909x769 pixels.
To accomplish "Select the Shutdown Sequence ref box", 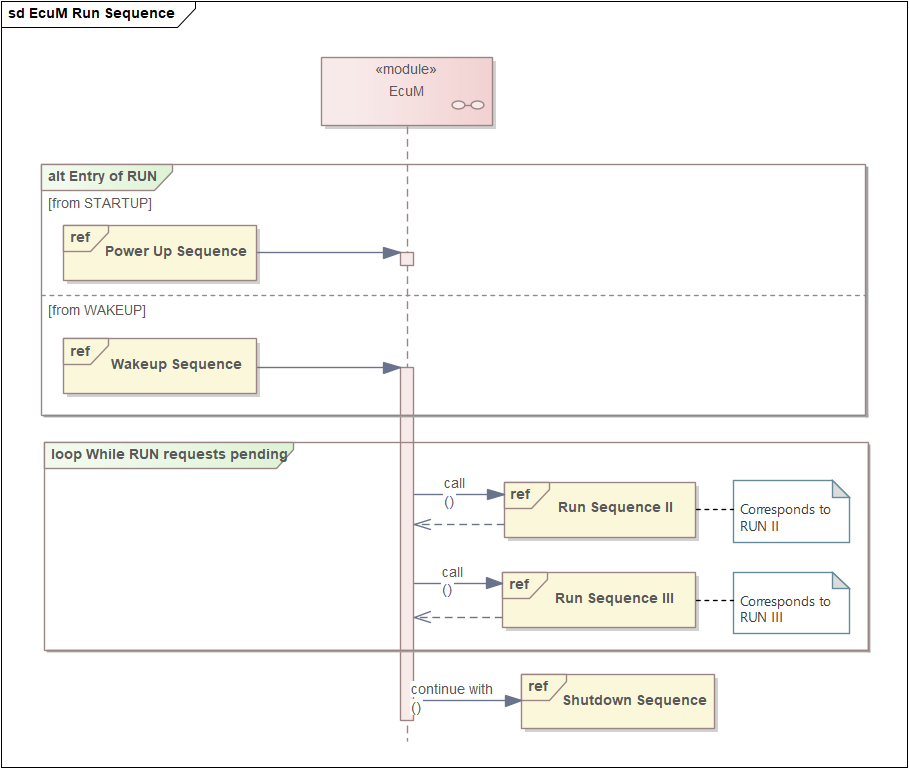I will point(618,701).
